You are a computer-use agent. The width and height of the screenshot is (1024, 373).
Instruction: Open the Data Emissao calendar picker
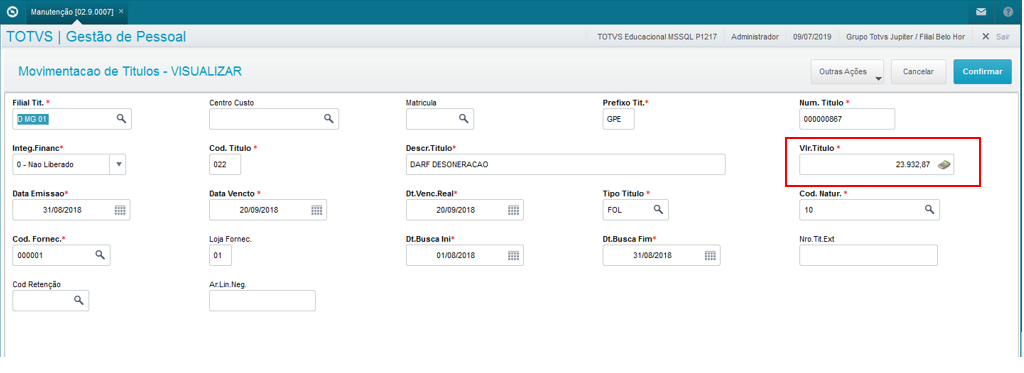[x=120, y=210]
